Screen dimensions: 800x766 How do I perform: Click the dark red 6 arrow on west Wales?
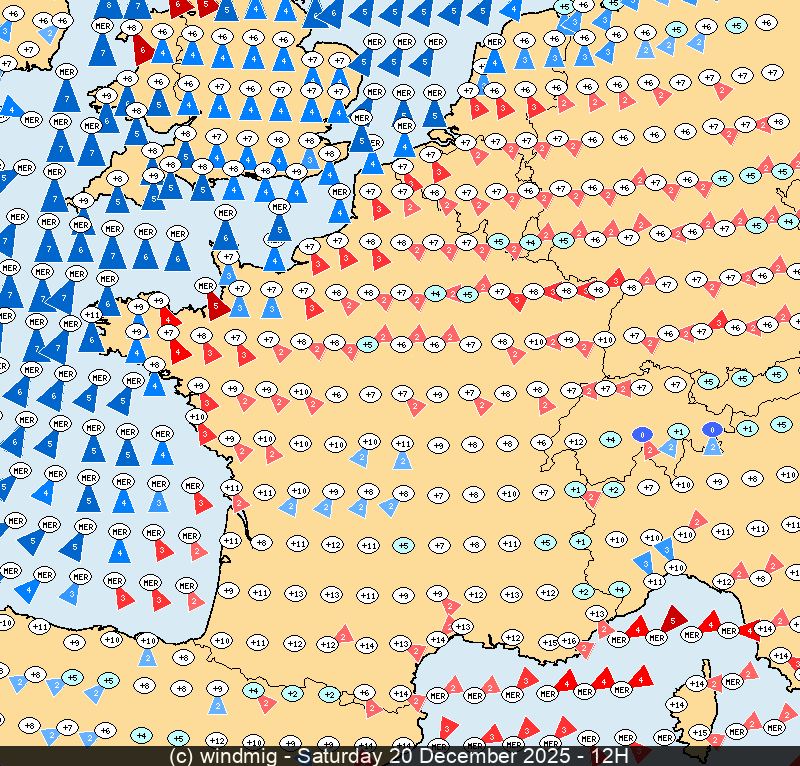pos(141,48)
